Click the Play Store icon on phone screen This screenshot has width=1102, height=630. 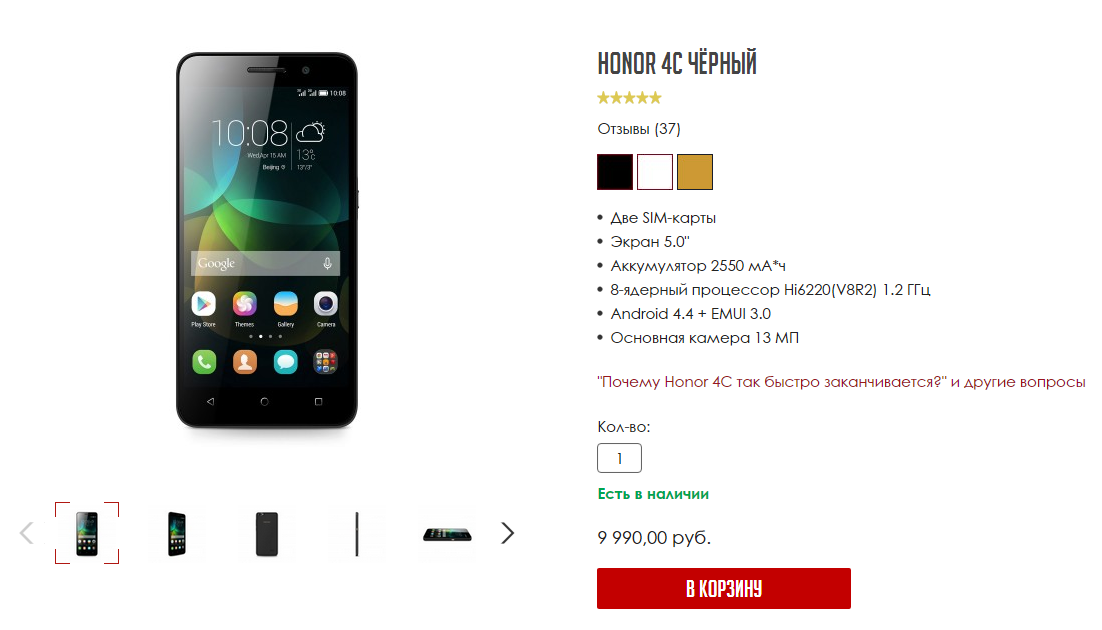coord(204,304)
